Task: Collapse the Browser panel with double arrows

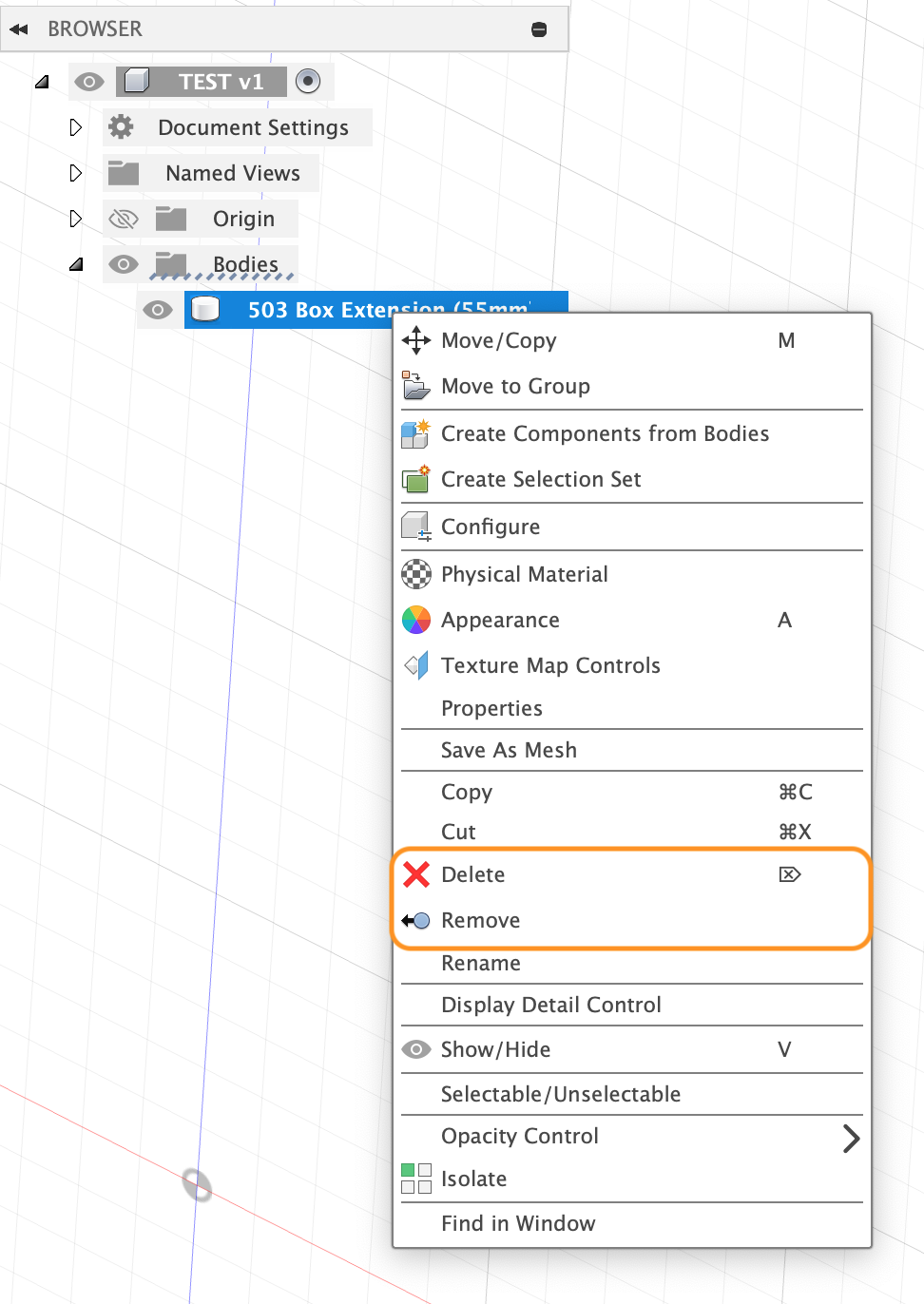Action: tap(19, 29)
